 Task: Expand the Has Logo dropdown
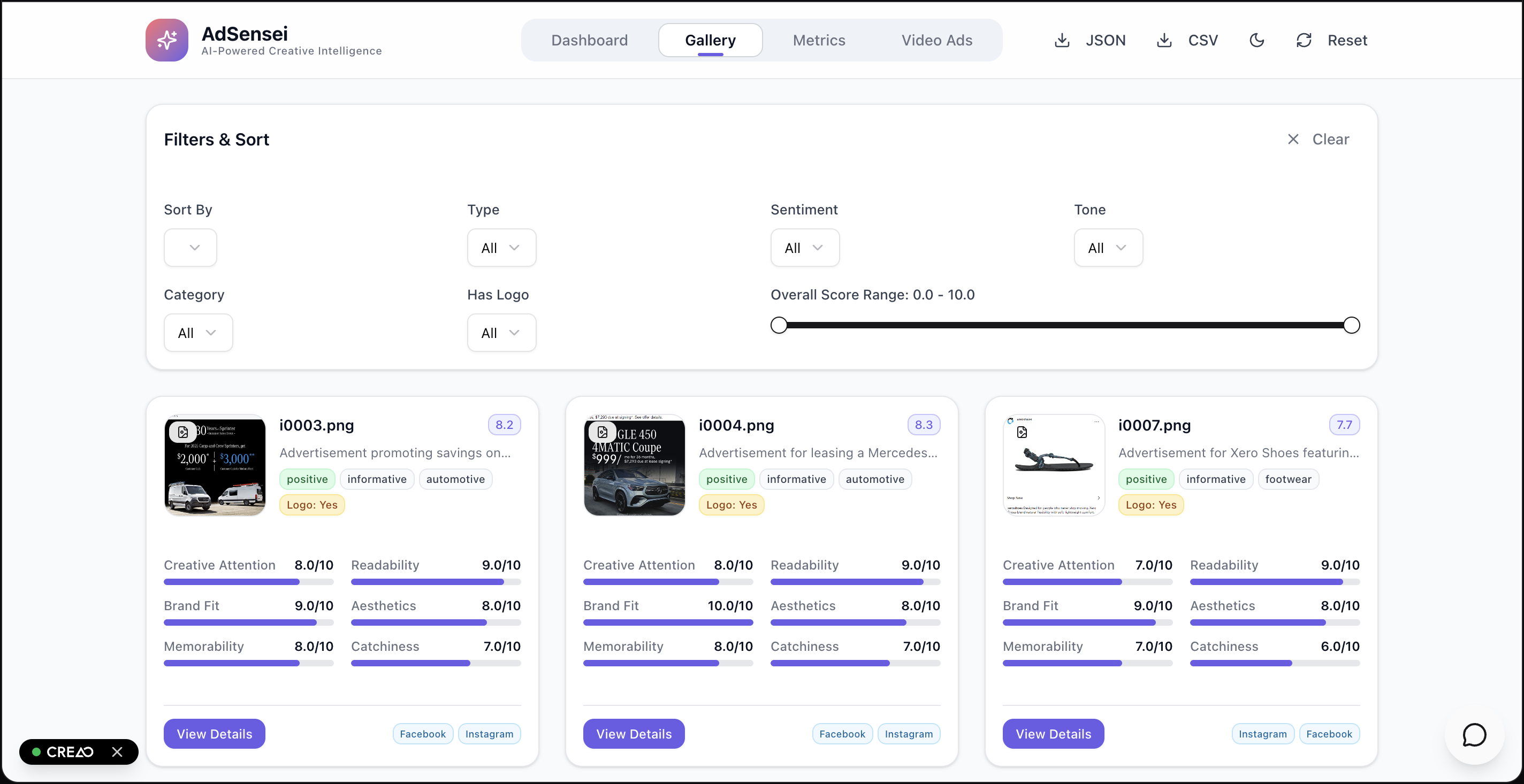501,333
